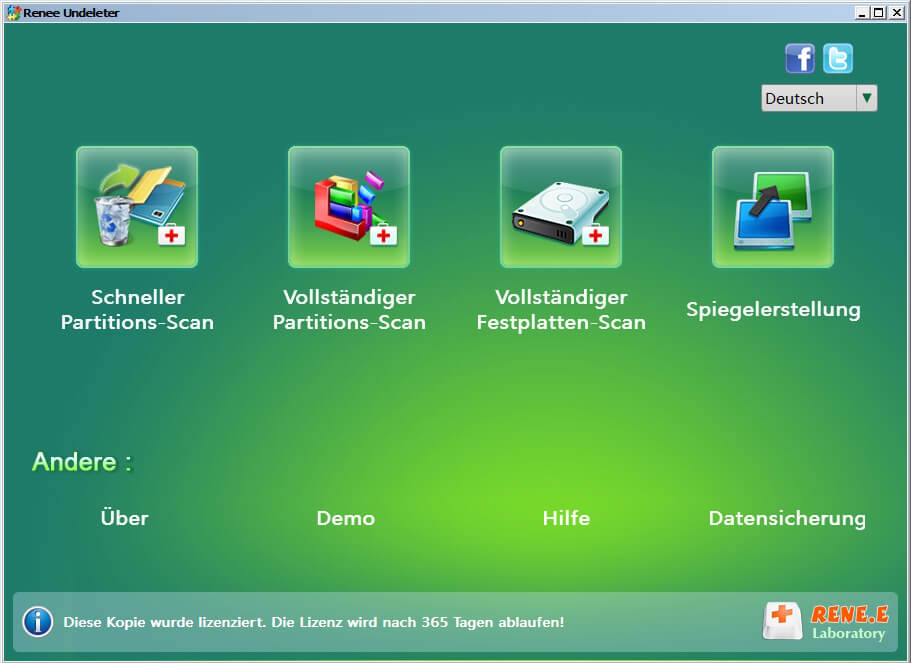The height and width of the screenshot is (663, 911).
Task: Open the Schneller Partitions-Scan recycle bin icon
Action: point(137,207)
